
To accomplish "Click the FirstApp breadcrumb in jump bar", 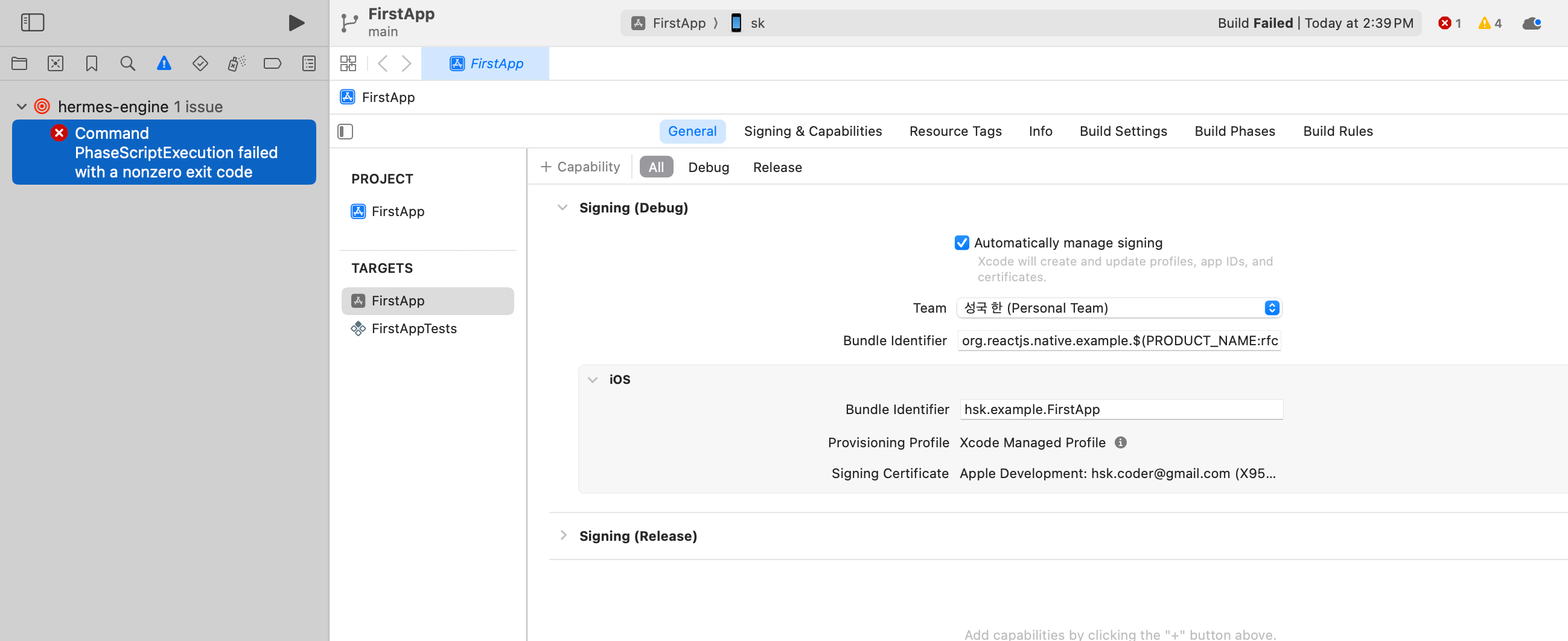I will [378, 97].
